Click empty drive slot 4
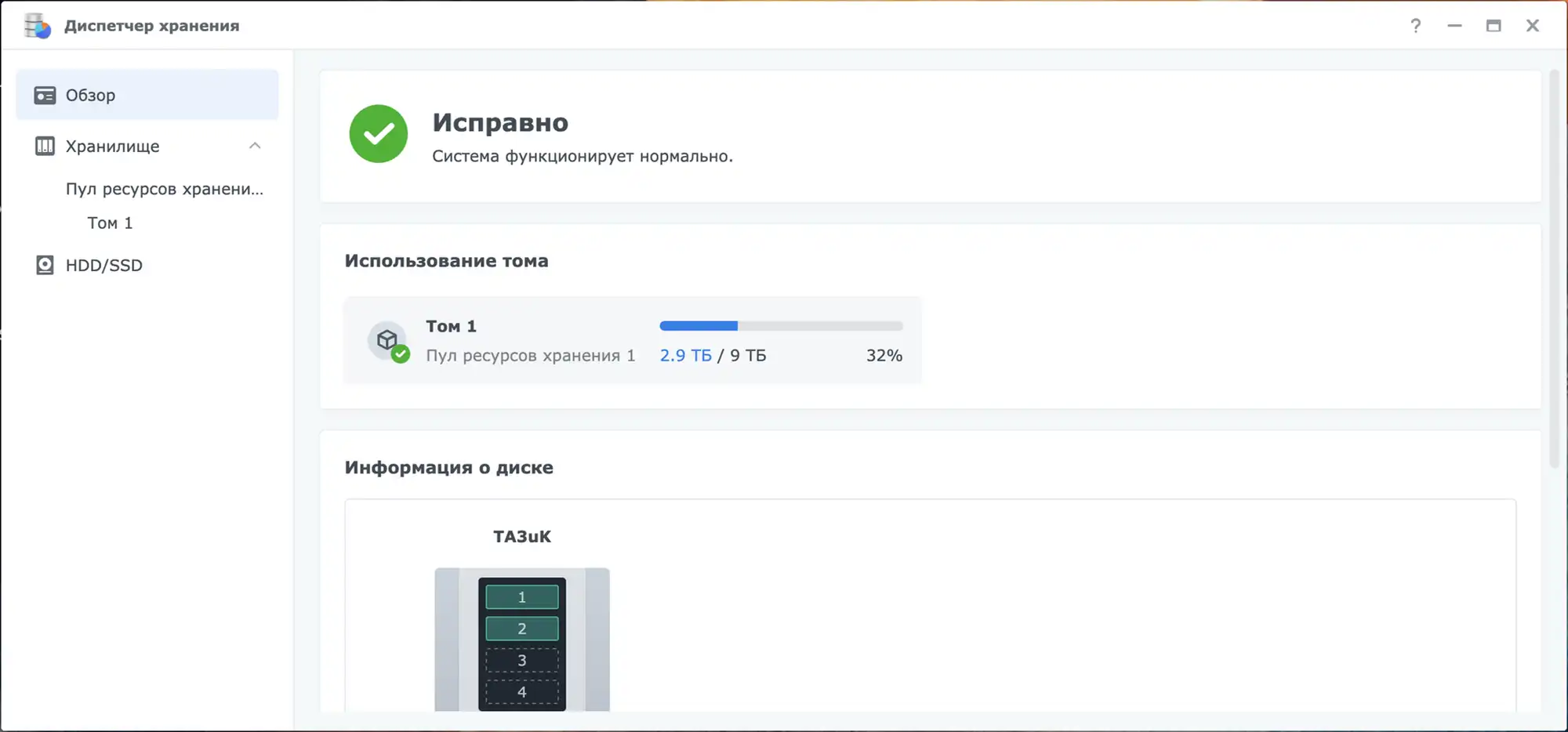This screenshot has height=732, width=1568. tap(522, 692)
